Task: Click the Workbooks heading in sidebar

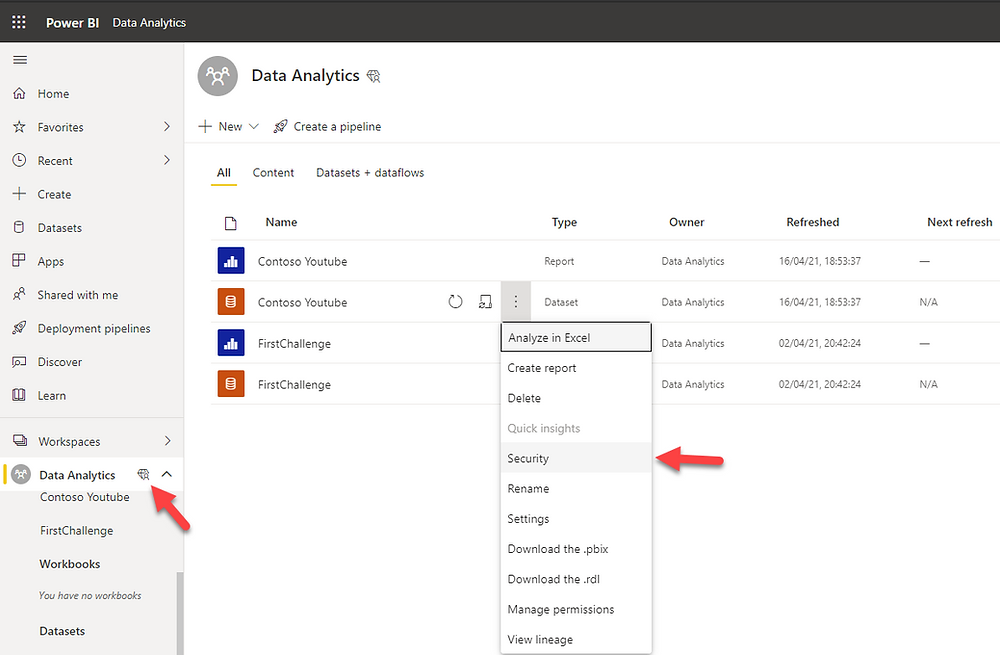Action: click(x=70, y=564)
